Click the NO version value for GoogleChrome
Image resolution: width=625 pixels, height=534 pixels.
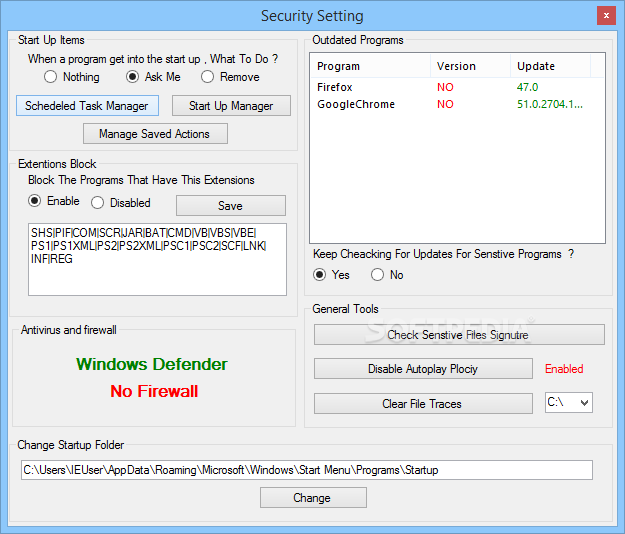pyautogui.click(x=445, y=104)
